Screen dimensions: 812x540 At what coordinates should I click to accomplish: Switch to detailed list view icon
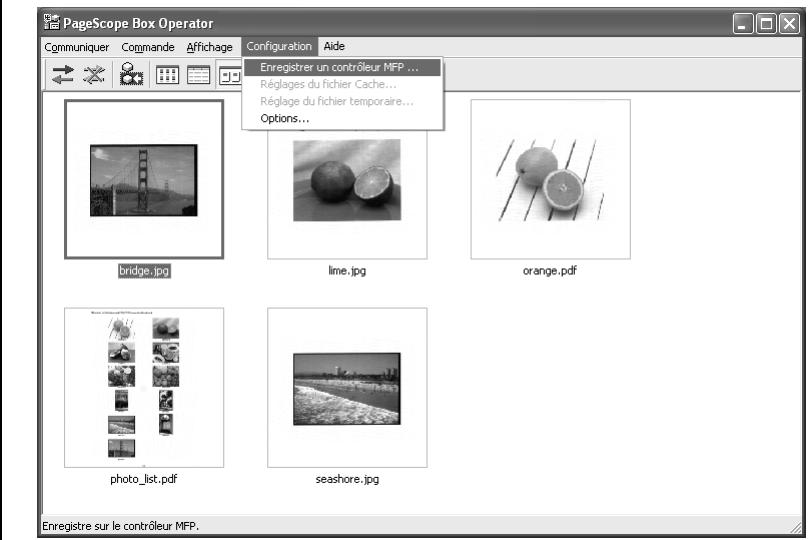(x=198, y=75)
